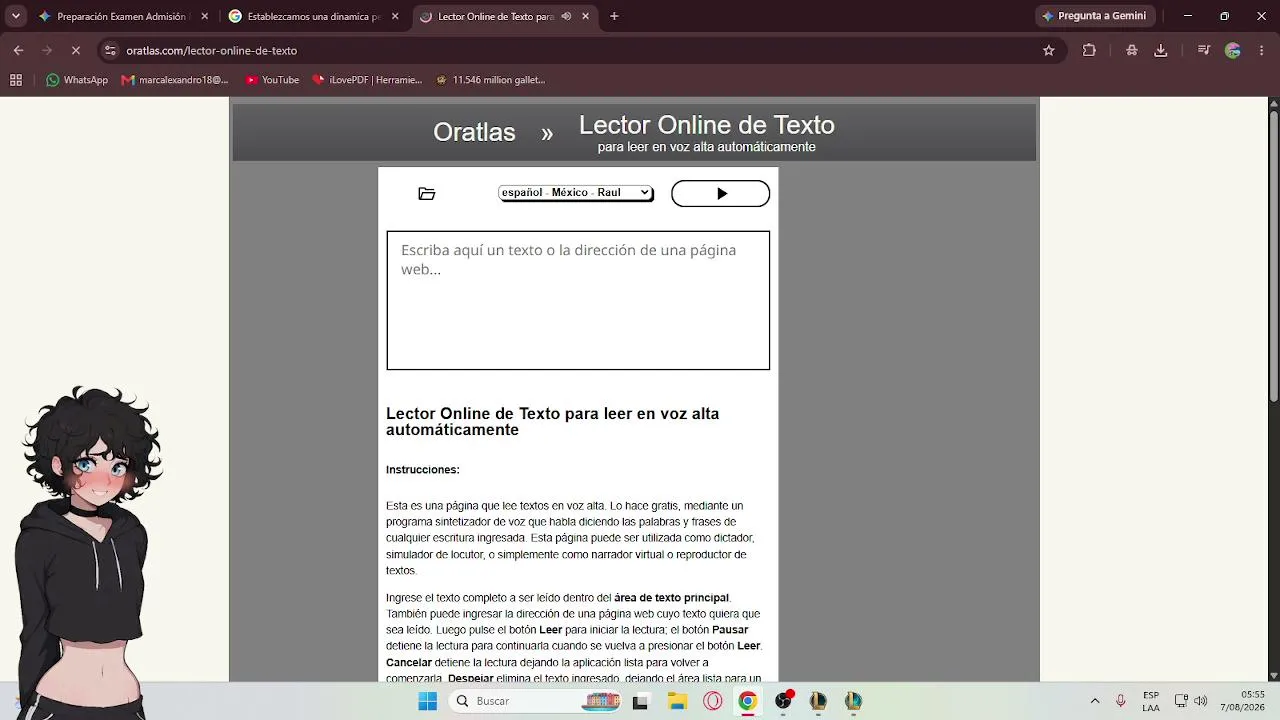Open the Chrome profile avatar
Screen dimensions: 1280x720
click(x=1233, y=50)
